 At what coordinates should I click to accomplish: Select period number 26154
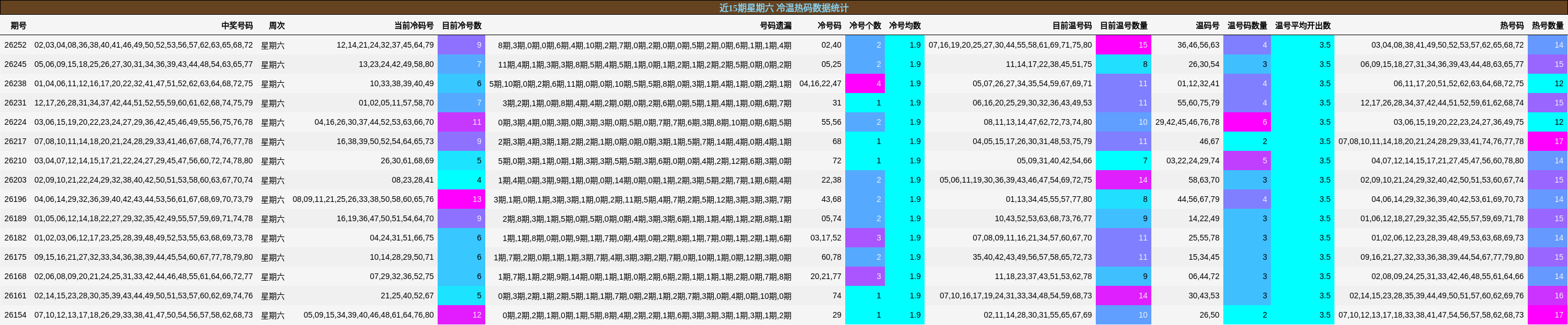pos(15,315)
